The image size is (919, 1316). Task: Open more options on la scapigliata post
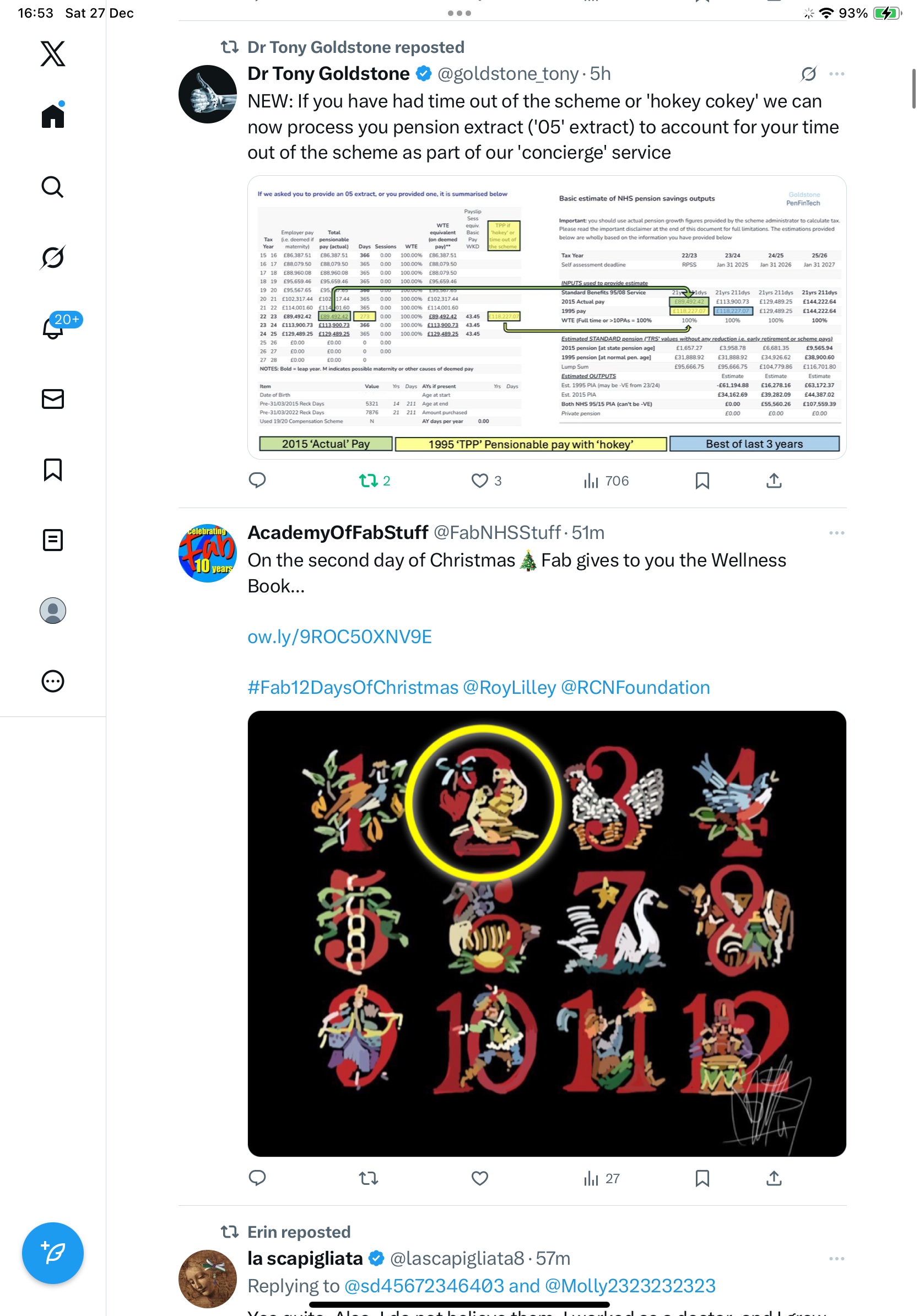tap(837, 1259)
